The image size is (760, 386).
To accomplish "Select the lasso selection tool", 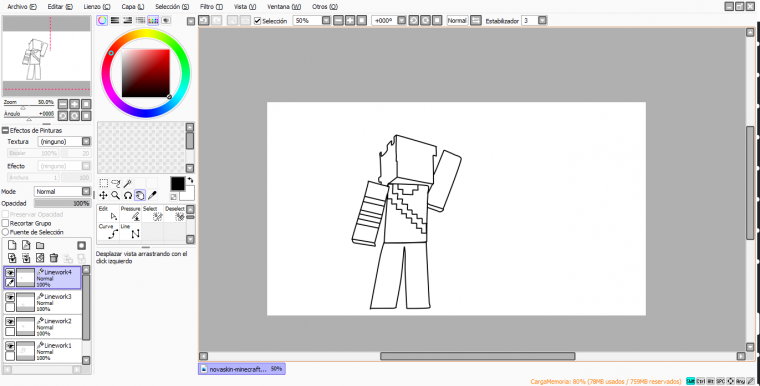I will tap(116, 183).
